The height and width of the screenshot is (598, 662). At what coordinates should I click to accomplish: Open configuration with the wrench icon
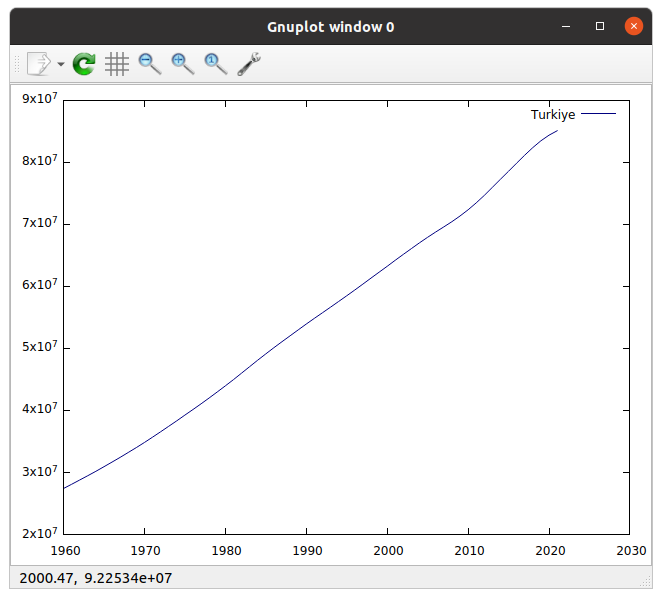click(x=249, y=64)
